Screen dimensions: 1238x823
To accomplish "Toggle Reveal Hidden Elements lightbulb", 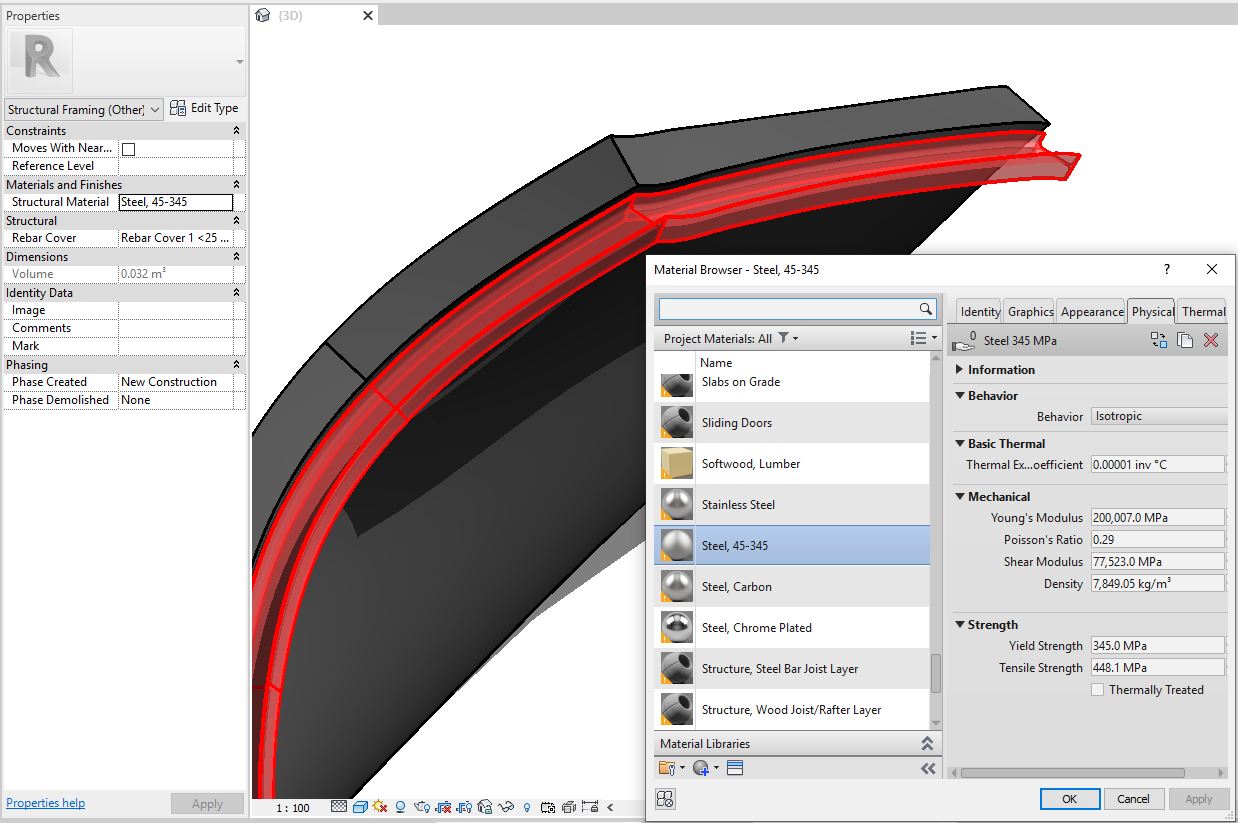I will point(526,807).
